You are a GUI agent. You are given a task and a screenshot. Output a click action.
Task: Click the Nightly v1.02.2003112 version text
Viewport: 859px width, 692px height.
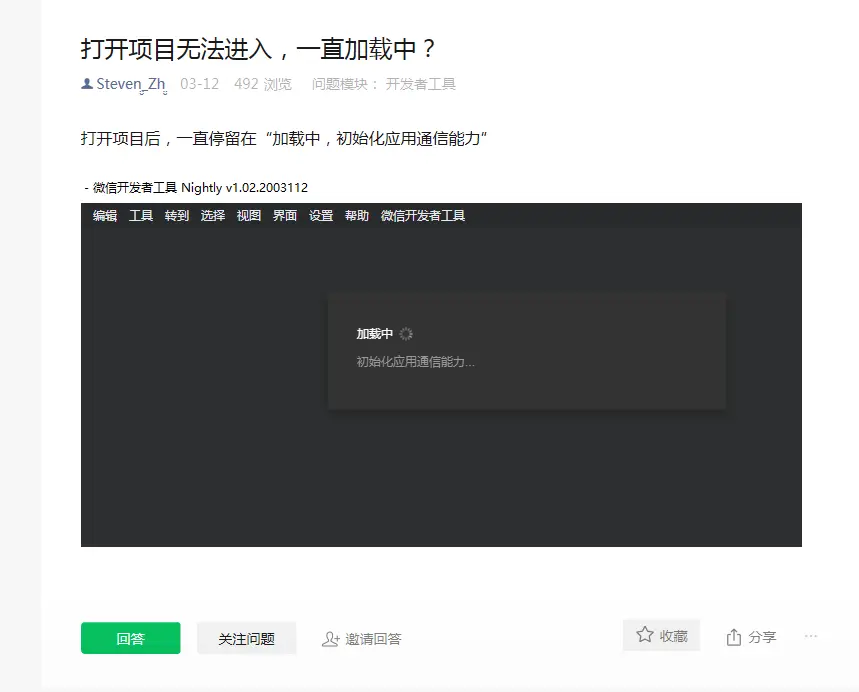point(244,188)
